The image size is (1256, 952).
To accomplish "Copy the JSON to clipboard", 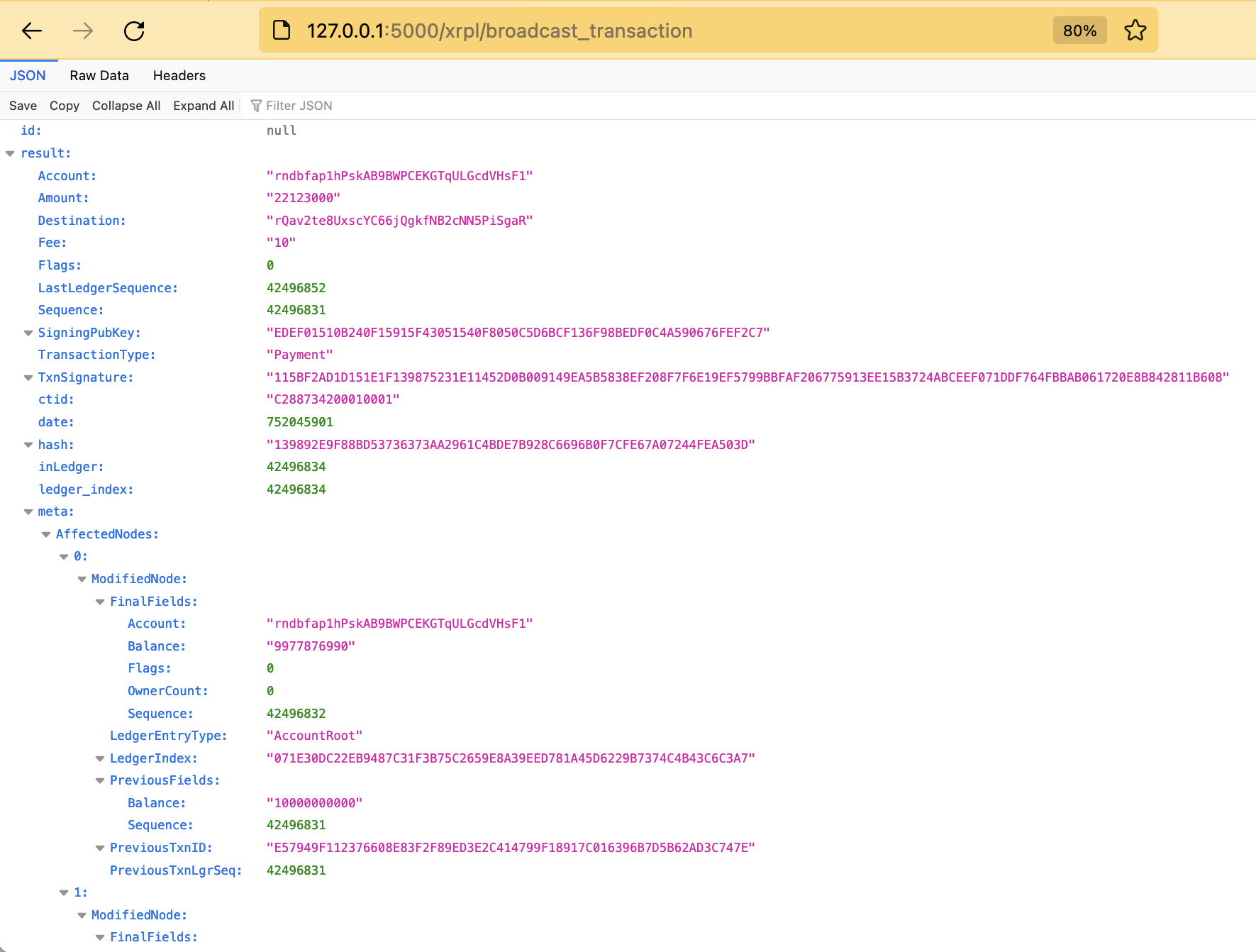I will (x=65, y=106).
